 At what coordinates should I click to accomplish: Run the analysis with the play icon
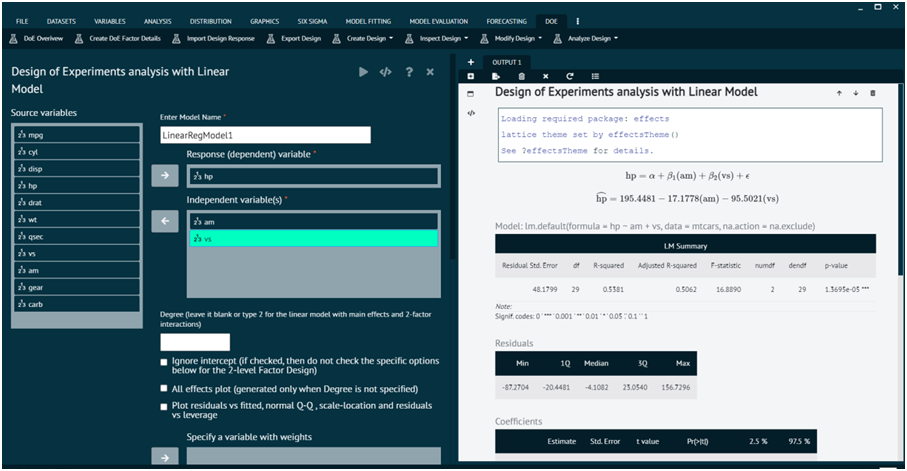tap(363, 72)
